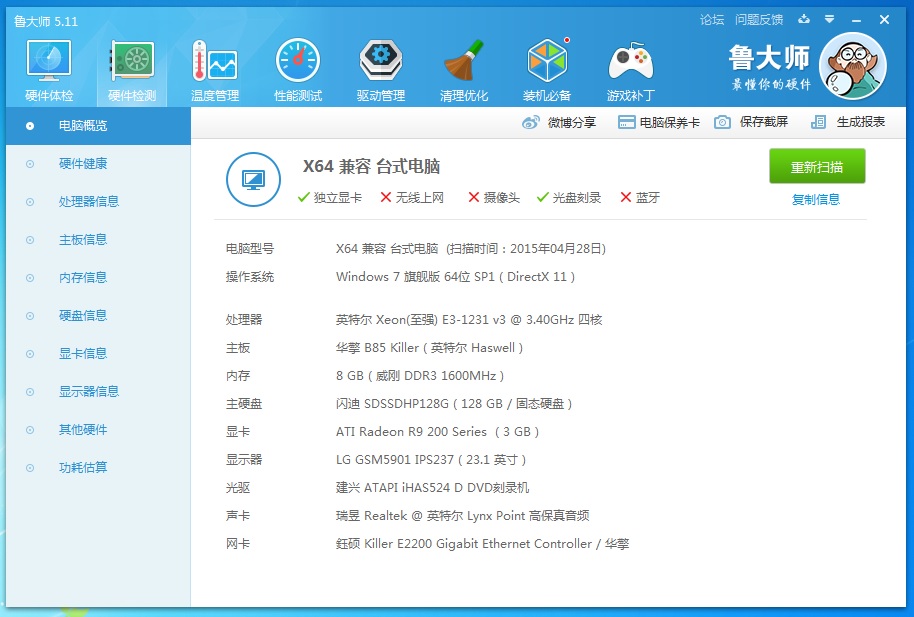Click 无线上网 feature indicator
Screen dimensions: 914x617
412,198
